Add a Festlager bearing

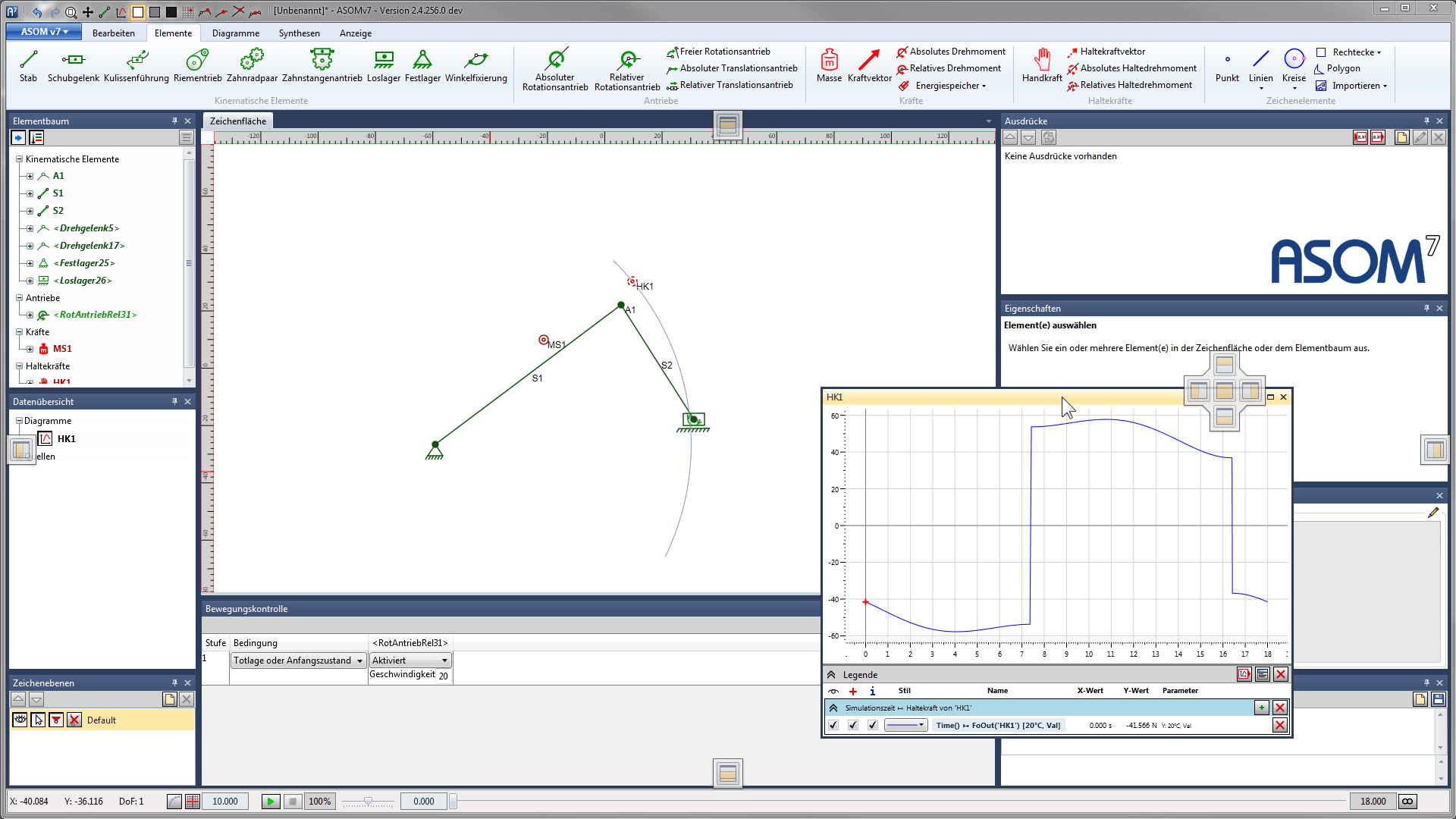(422, 66)
